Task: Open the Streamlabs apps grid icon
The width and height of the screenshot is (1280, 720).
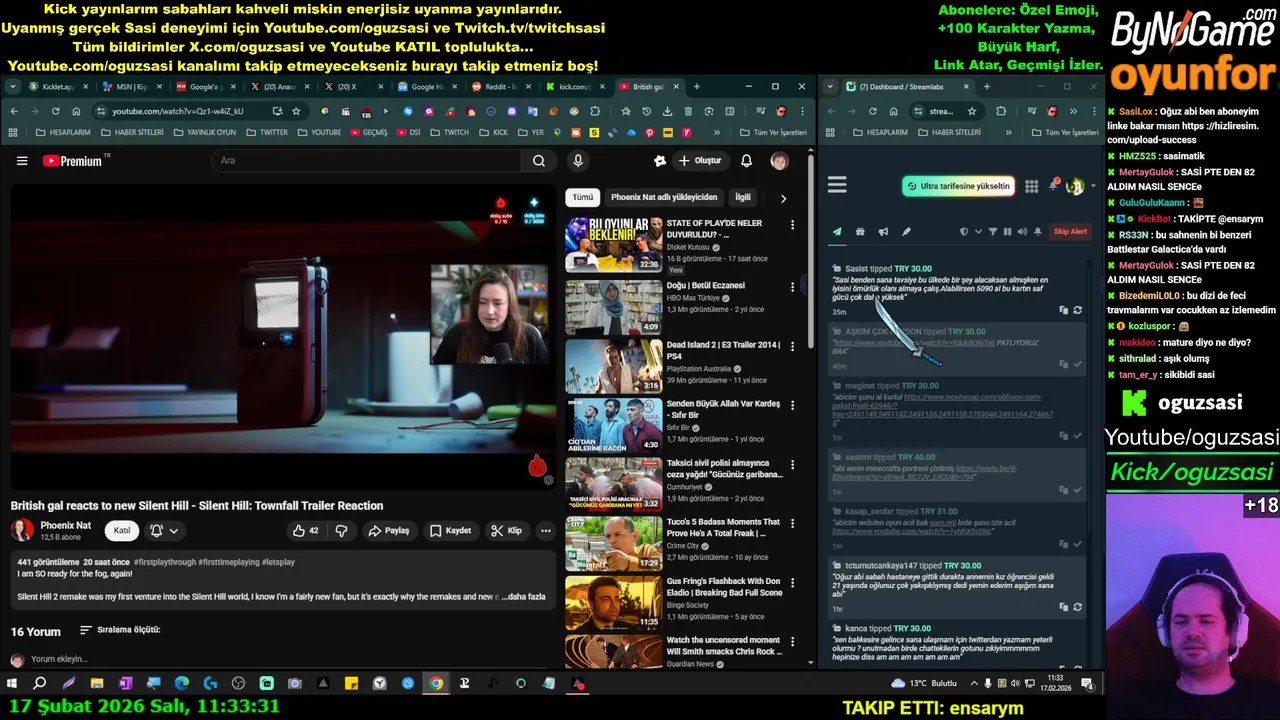Action: point(1032,186)
